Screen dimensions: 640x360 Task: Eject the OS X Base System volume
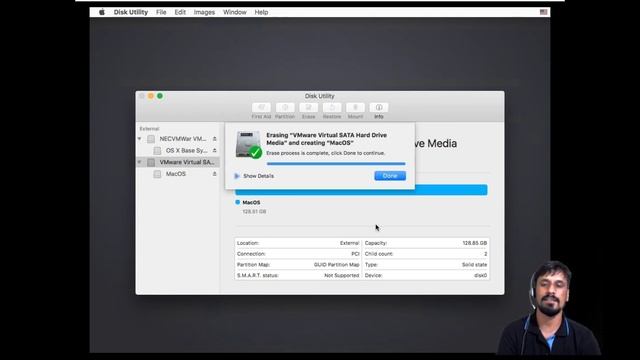[214, 151]
